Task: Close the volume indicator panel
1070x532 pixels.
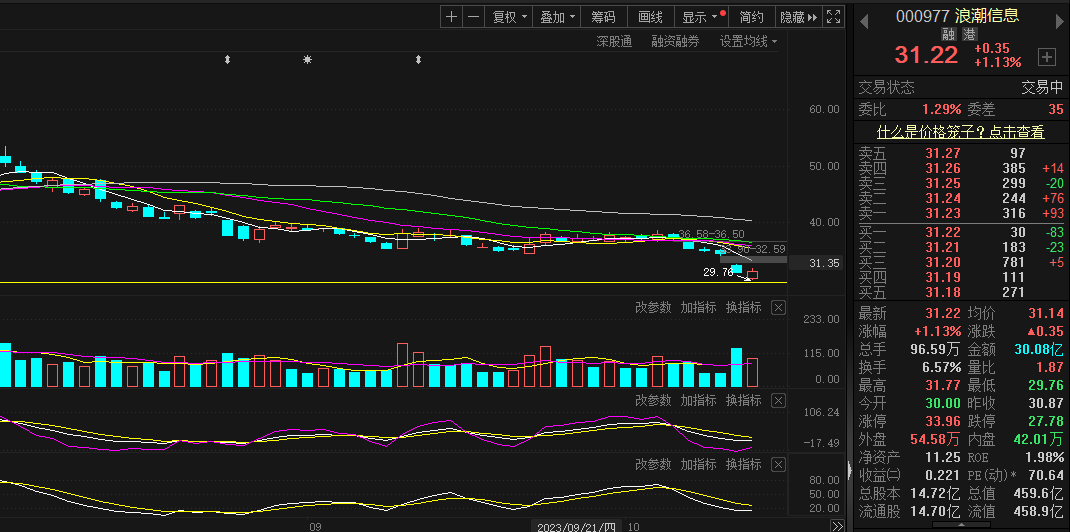Action: click(x=779, y=308)
